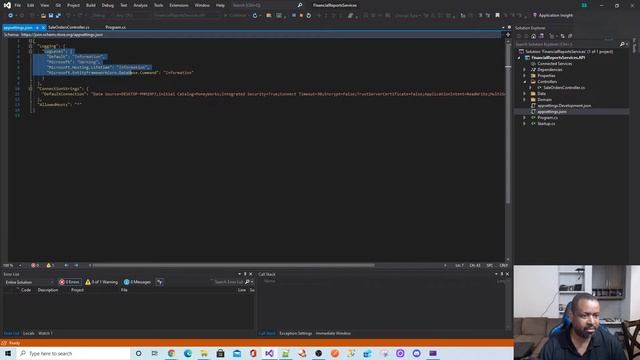This screenshot has width=640, height=360.
Task: Click the Save All toolbar icon
Action: click(x=58, y=16)
